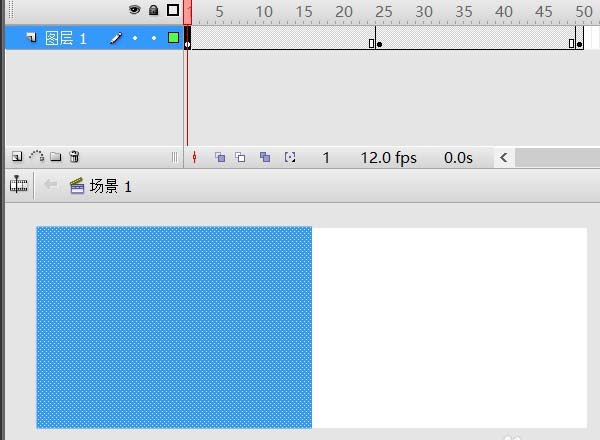Select layer 图层 1 by its name
This screenshot has height=440, width=600.
pyautogui.click(x=65, y=38)
